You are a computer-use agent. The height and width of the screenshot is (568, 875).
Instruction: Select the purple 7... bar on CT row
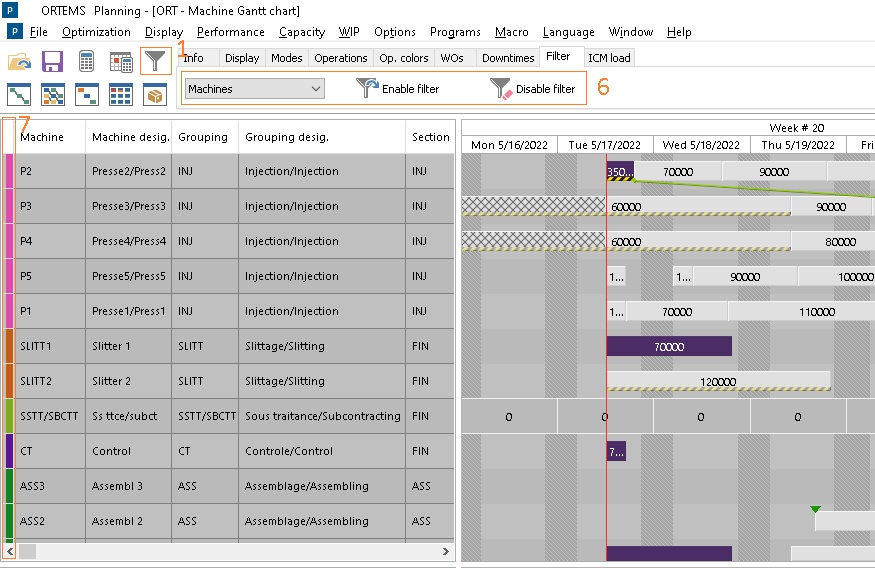[616, 451]
